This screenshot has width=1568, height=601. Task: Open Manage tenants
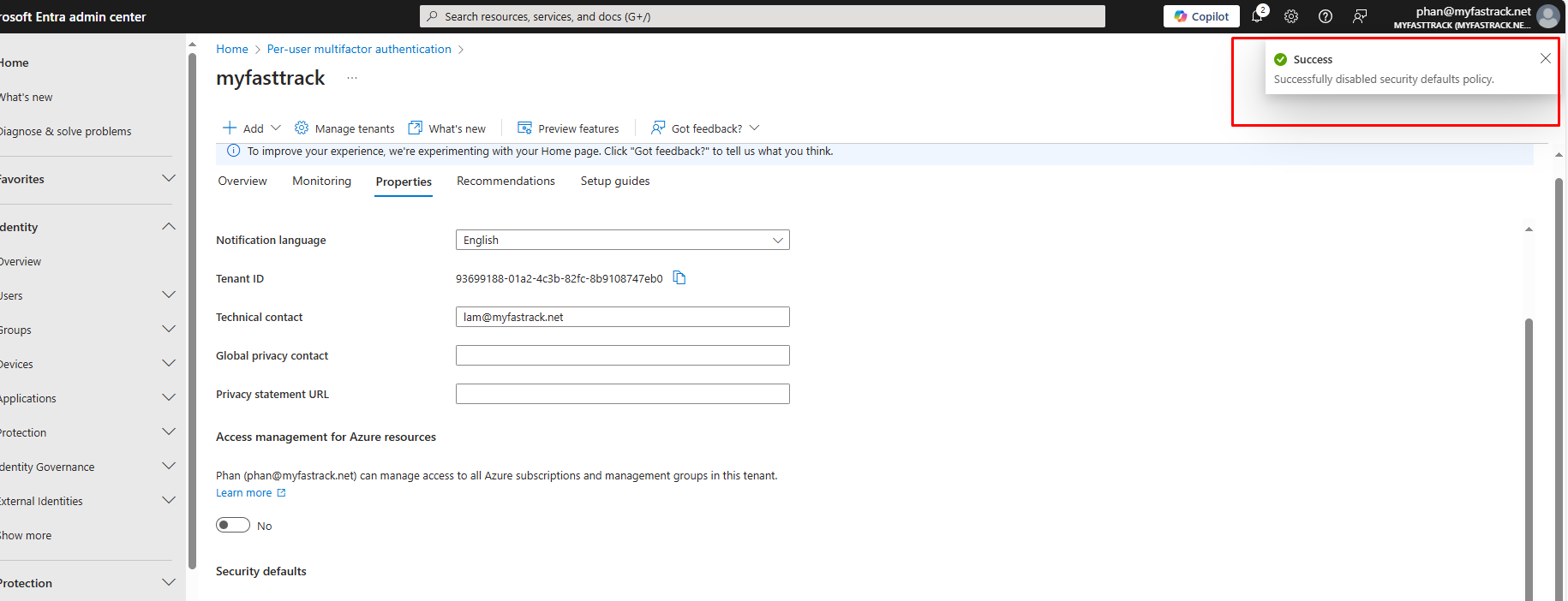344,128
